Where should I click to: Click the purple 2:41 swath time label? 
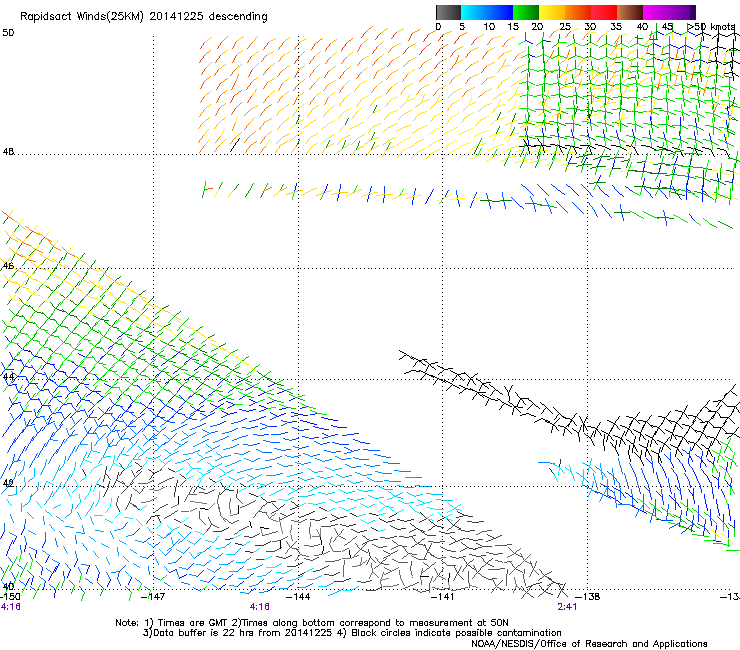567,607
